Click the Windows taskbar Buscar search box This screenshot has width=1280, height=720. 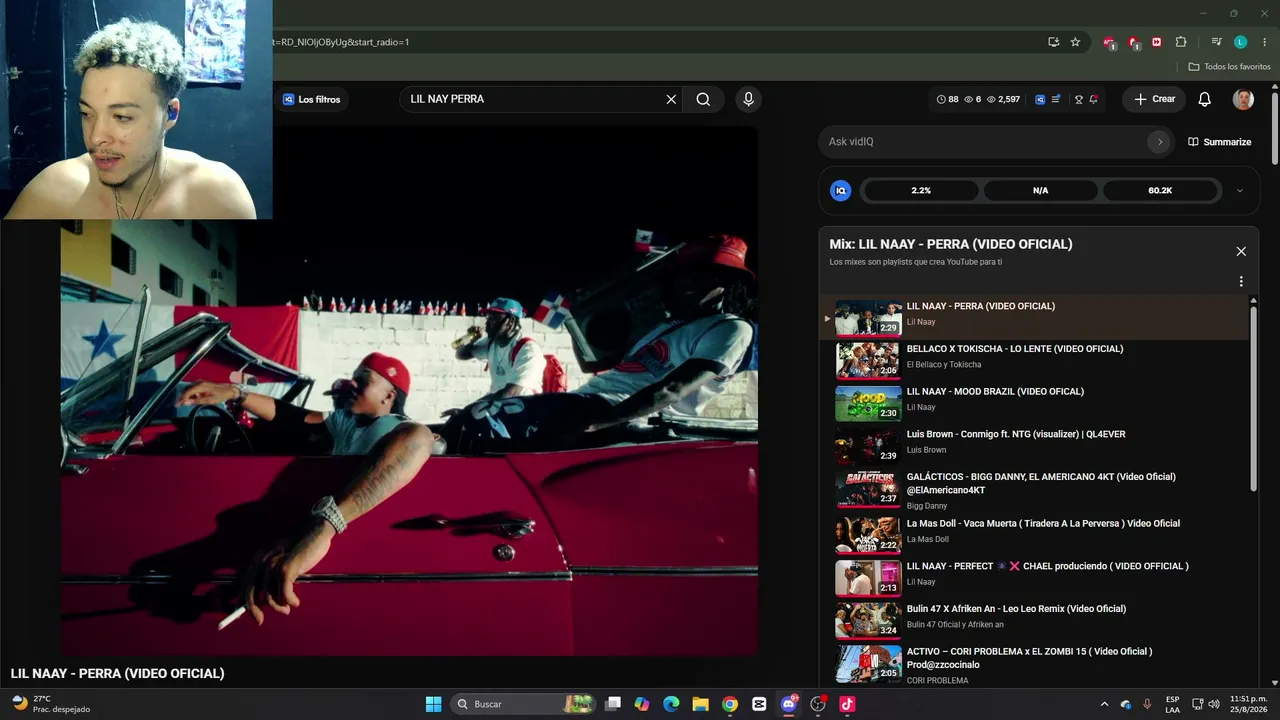(x=523, y=704)
